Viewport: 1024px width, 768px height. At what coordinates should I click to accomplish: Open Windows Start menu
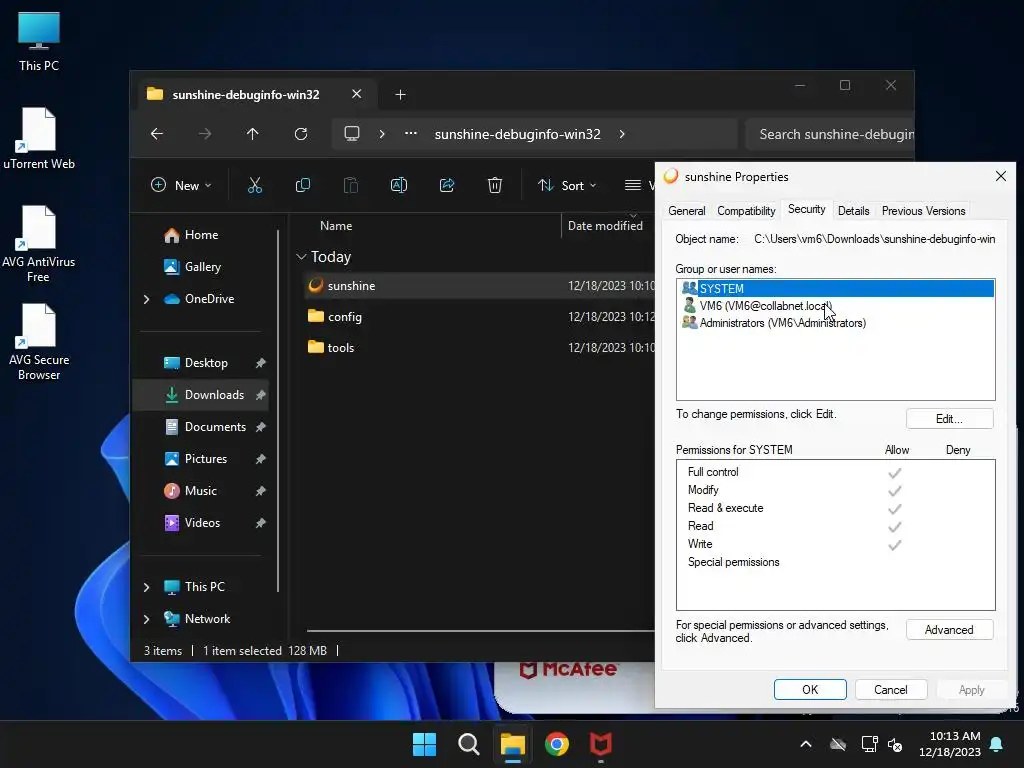[424, 744]
